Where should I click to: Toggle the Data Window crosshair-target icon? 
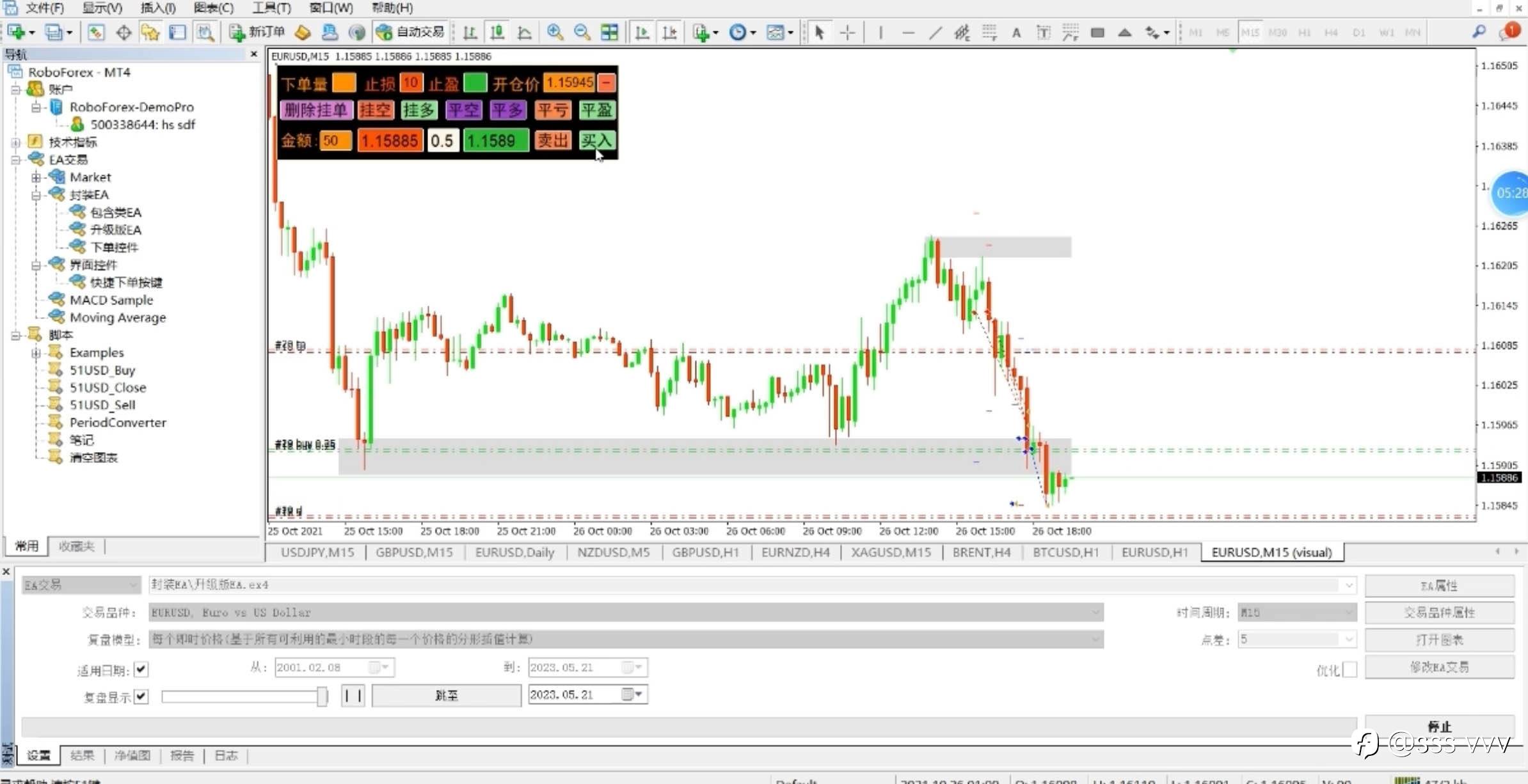coord(123,32)
